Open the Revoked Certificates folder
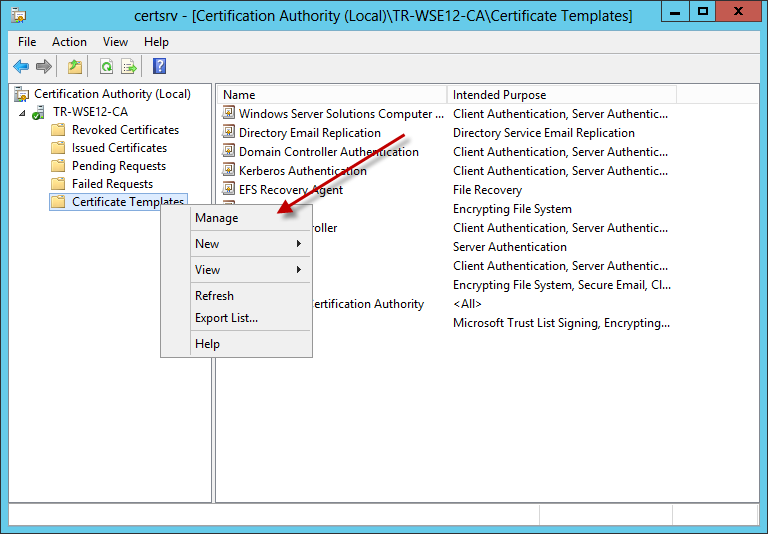Image resolution: width=768 pixels, height=534 pixels. pos(125,130)
